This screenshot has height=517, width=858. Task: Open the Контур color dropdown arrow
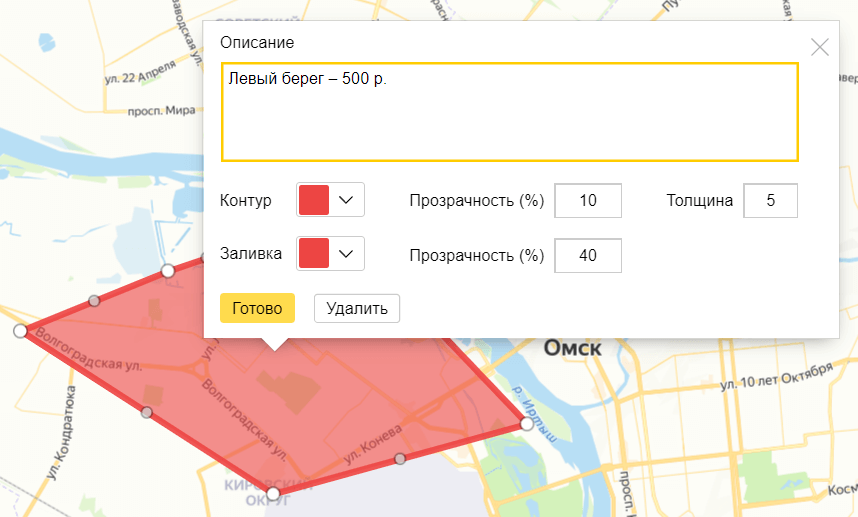click(346, 200)
